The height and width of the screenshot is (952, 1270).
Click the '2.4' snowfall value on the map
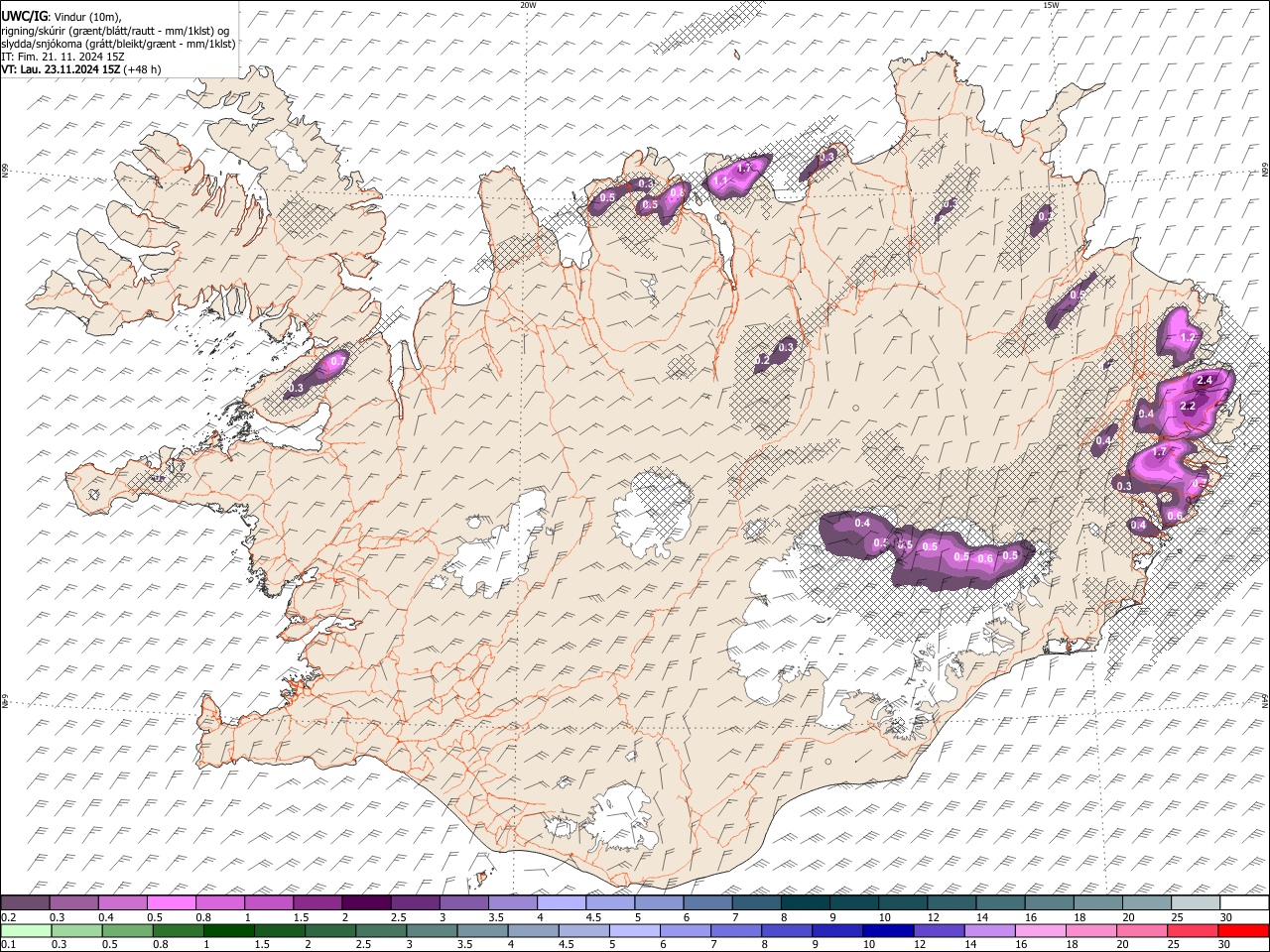[1206, 380]
